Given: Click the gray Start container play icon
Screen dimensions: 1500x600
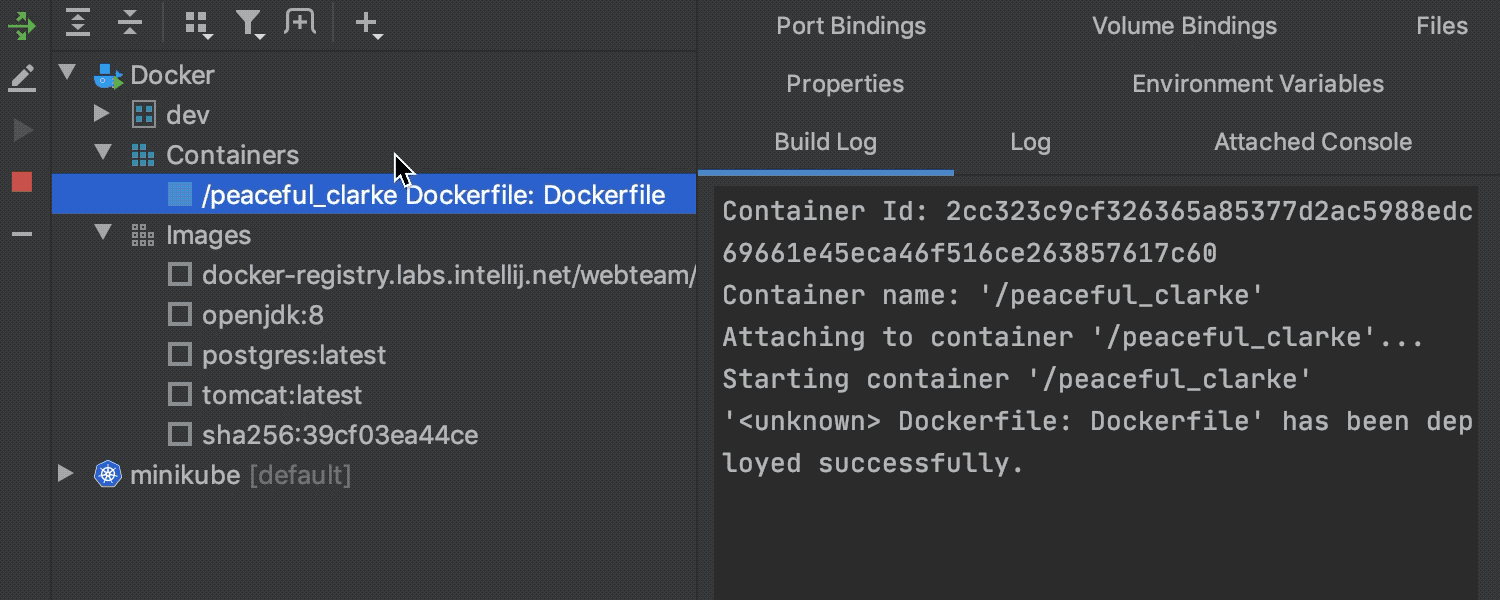Looking at the screenshot, I should (x=22, y=131).
